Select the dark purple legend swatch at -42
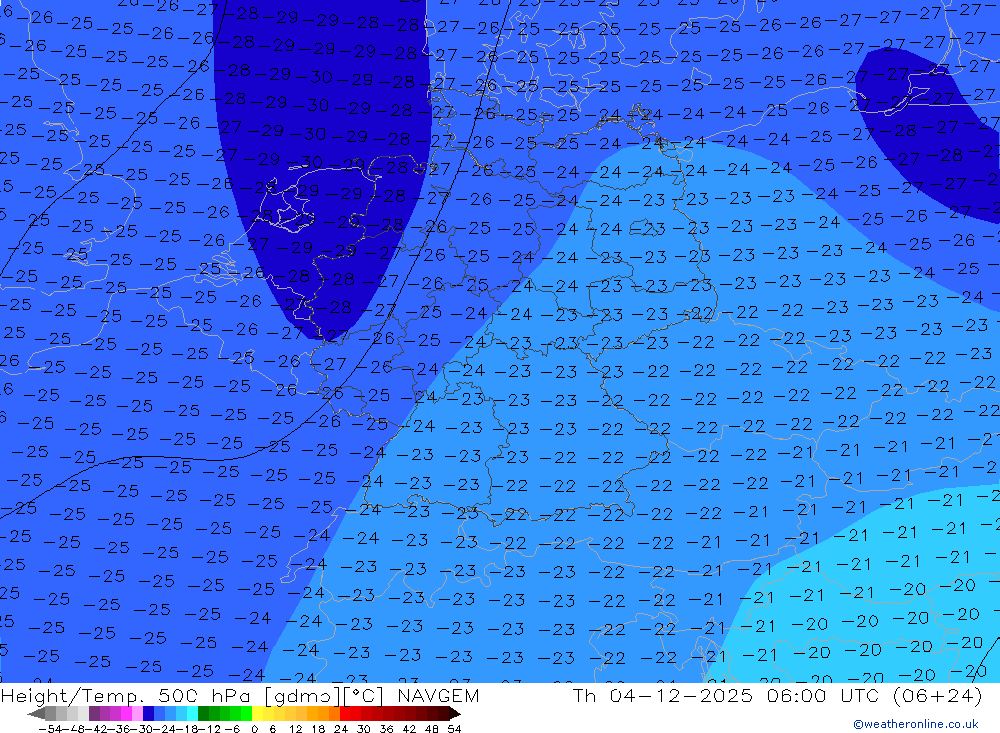The height and width of the screenshot is (733, 1000). [x=94, y=713]
